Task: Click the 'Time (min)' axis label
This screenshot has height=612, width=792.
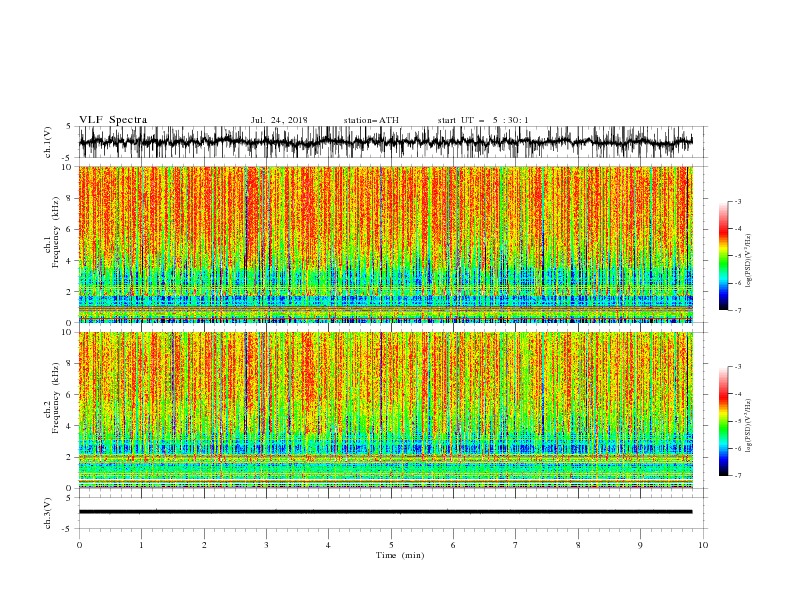Action: [x=400, y=555]
